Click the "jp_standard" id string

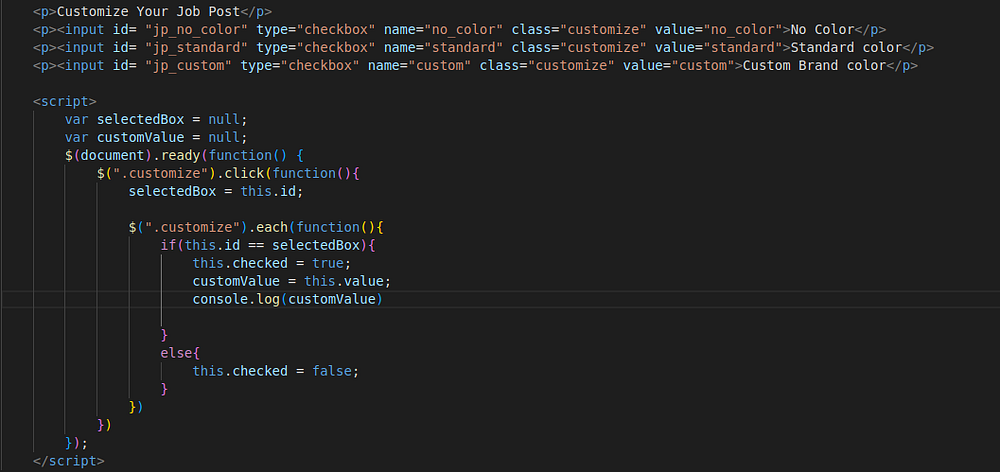tap(196, 48)
